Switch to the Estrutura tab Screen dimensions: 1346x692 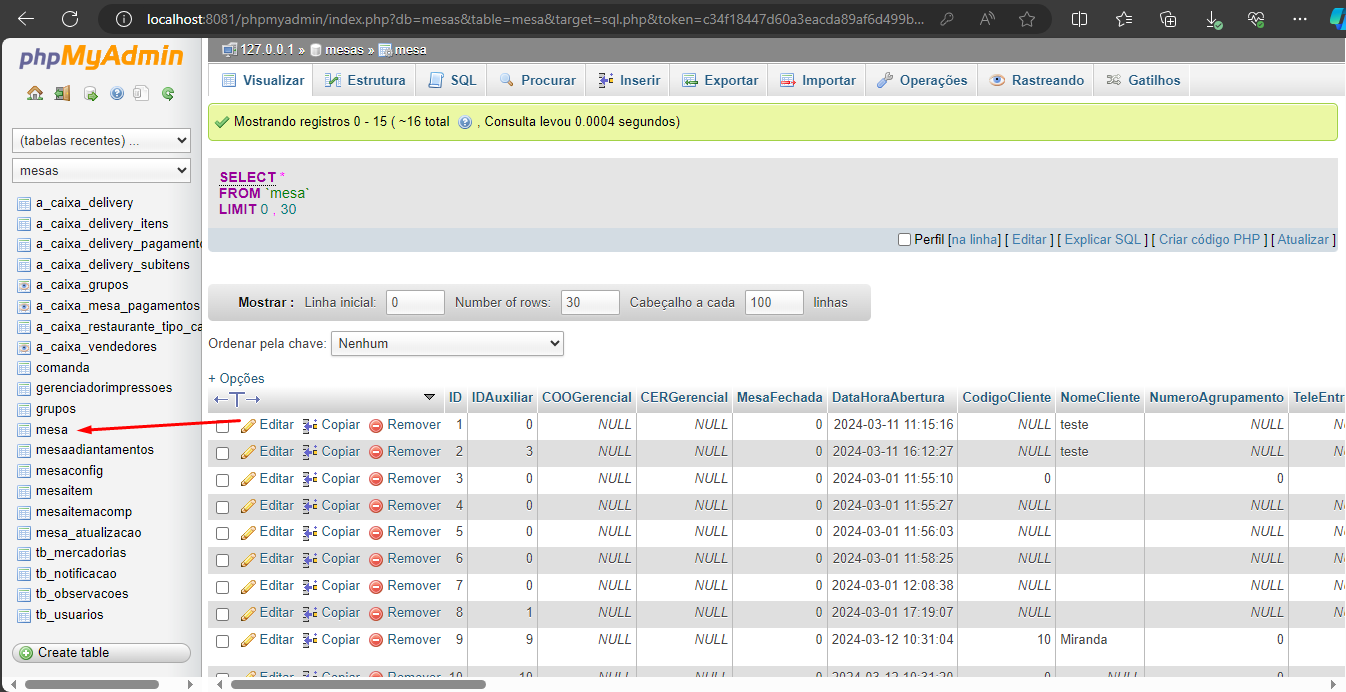pos(364,81)
